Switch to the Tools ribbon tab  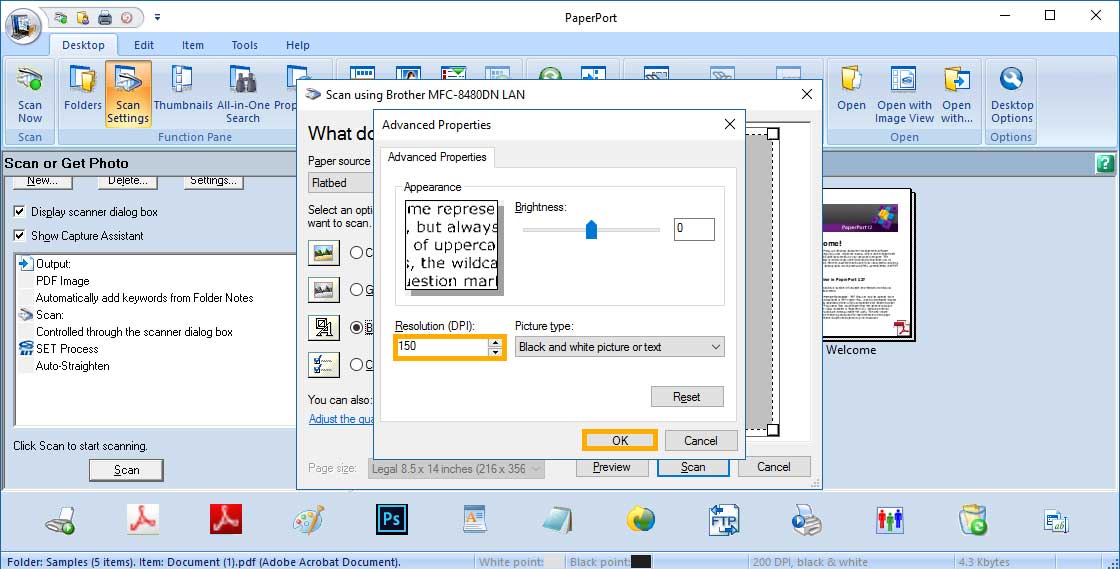244,45
